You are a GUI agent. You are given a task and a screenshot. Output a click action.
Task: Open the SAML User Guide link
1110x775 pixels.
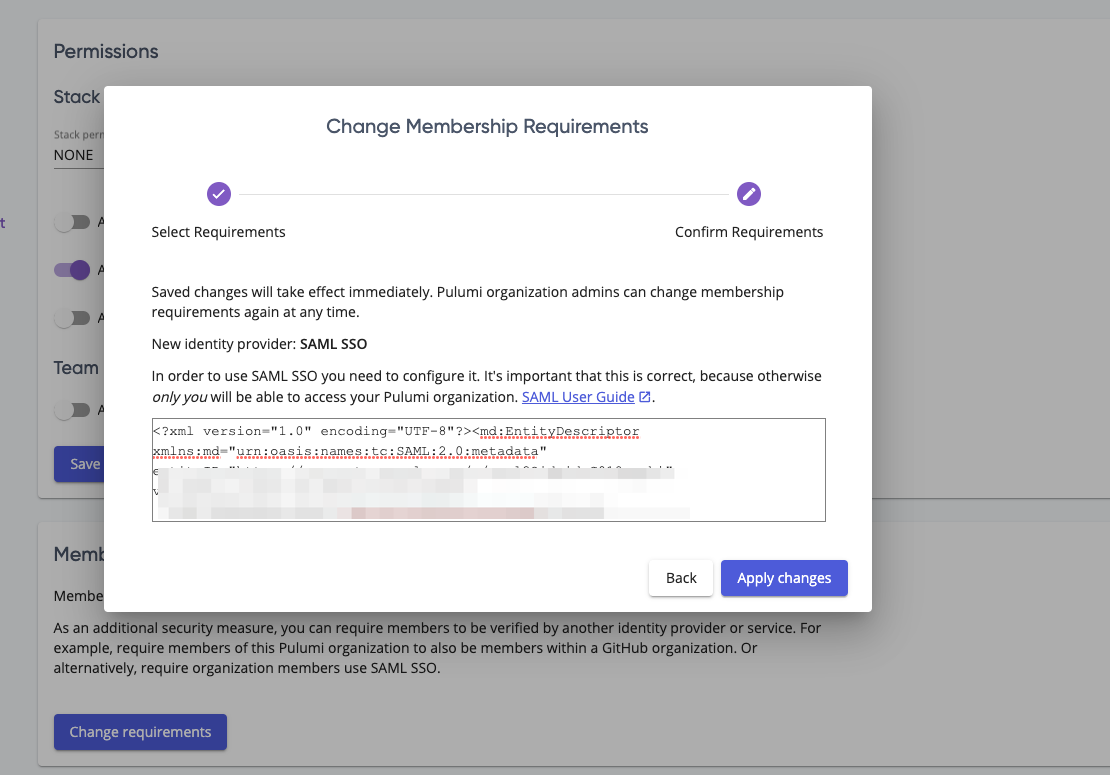[578, 397]
